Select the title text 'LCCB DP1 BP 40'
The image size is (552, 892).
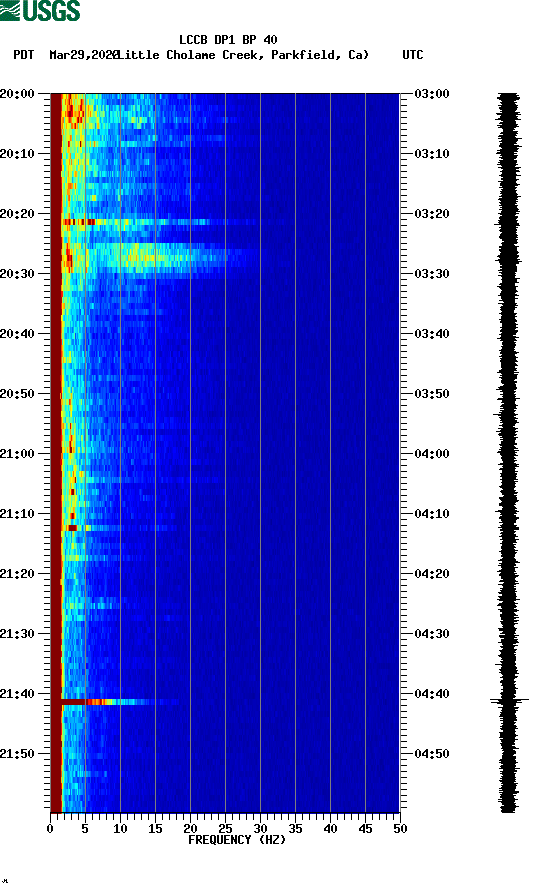228,40
